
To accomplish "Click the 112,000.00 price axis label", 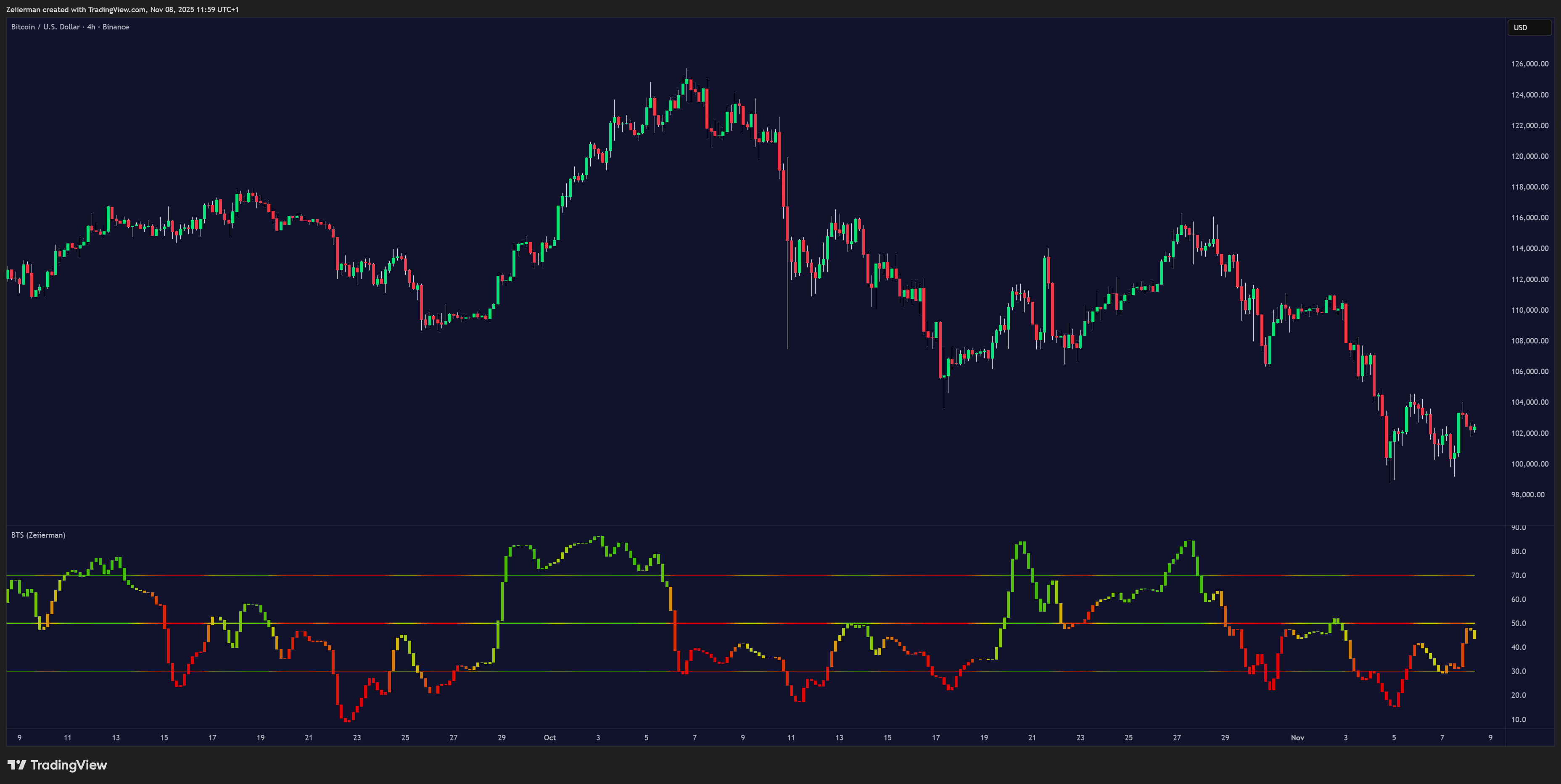I will (1529, 279).
